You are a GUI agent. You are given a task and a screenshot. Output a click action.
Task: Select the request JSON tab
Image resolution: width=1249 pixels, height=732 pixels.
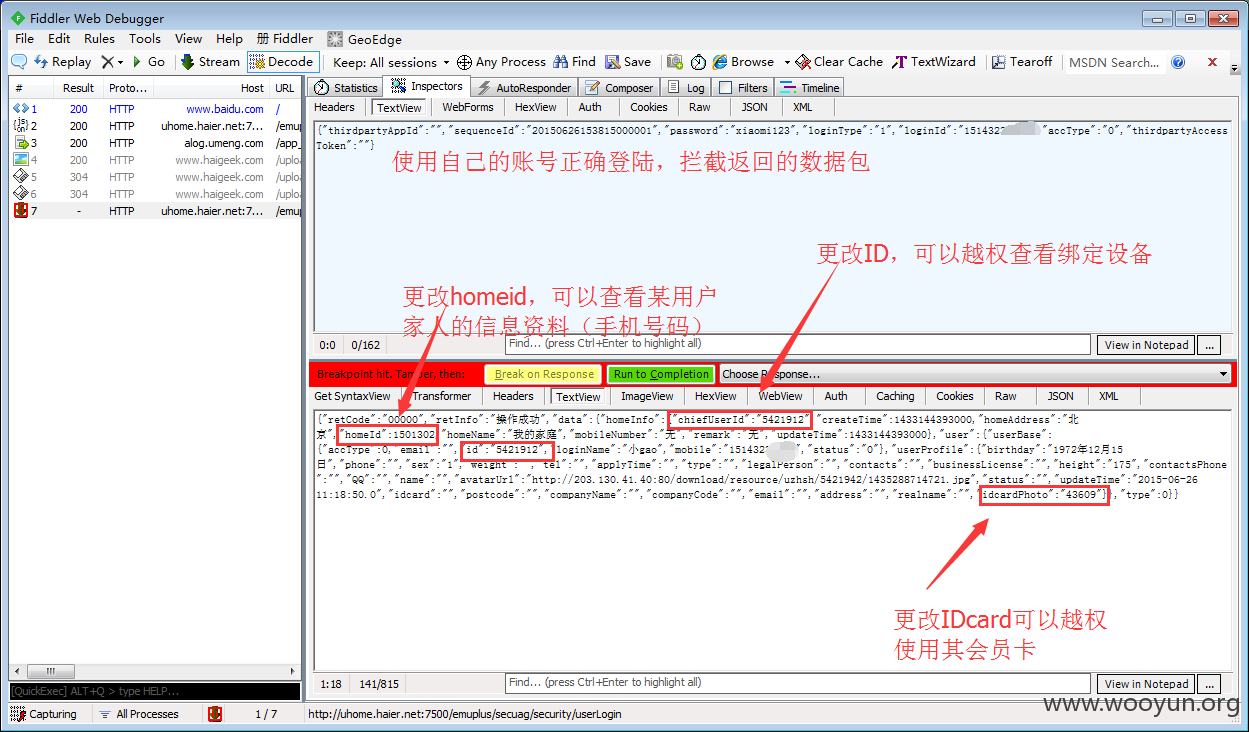[754, 107]
